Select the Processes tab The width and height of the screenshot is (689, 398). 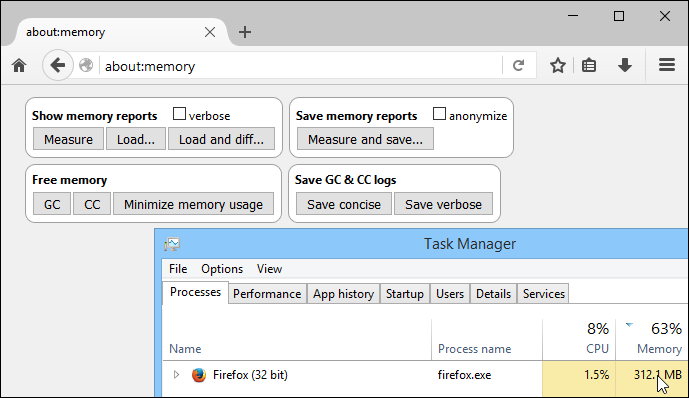click(196, 292)
